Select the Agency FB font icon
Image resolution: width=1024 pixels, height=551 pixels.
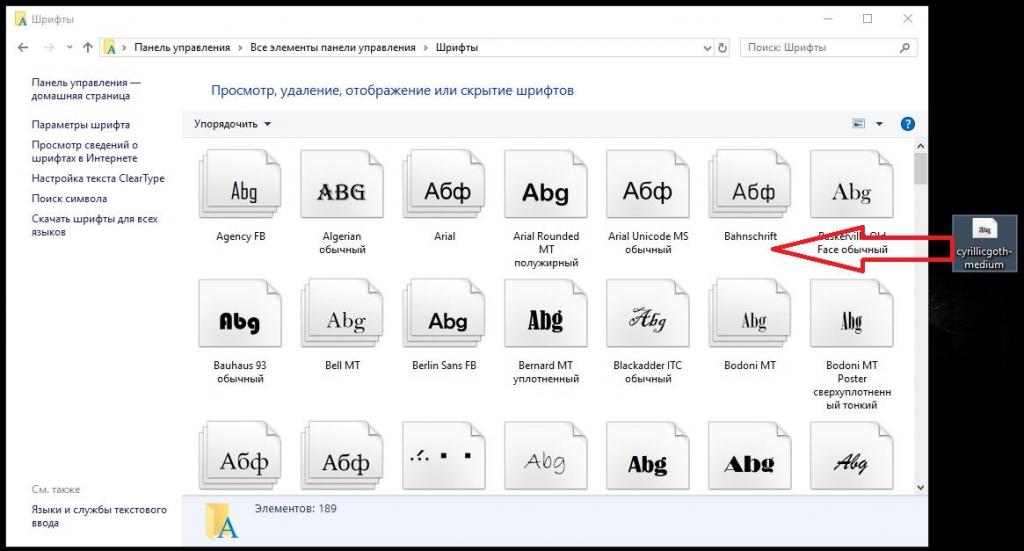tap(240, 185)
